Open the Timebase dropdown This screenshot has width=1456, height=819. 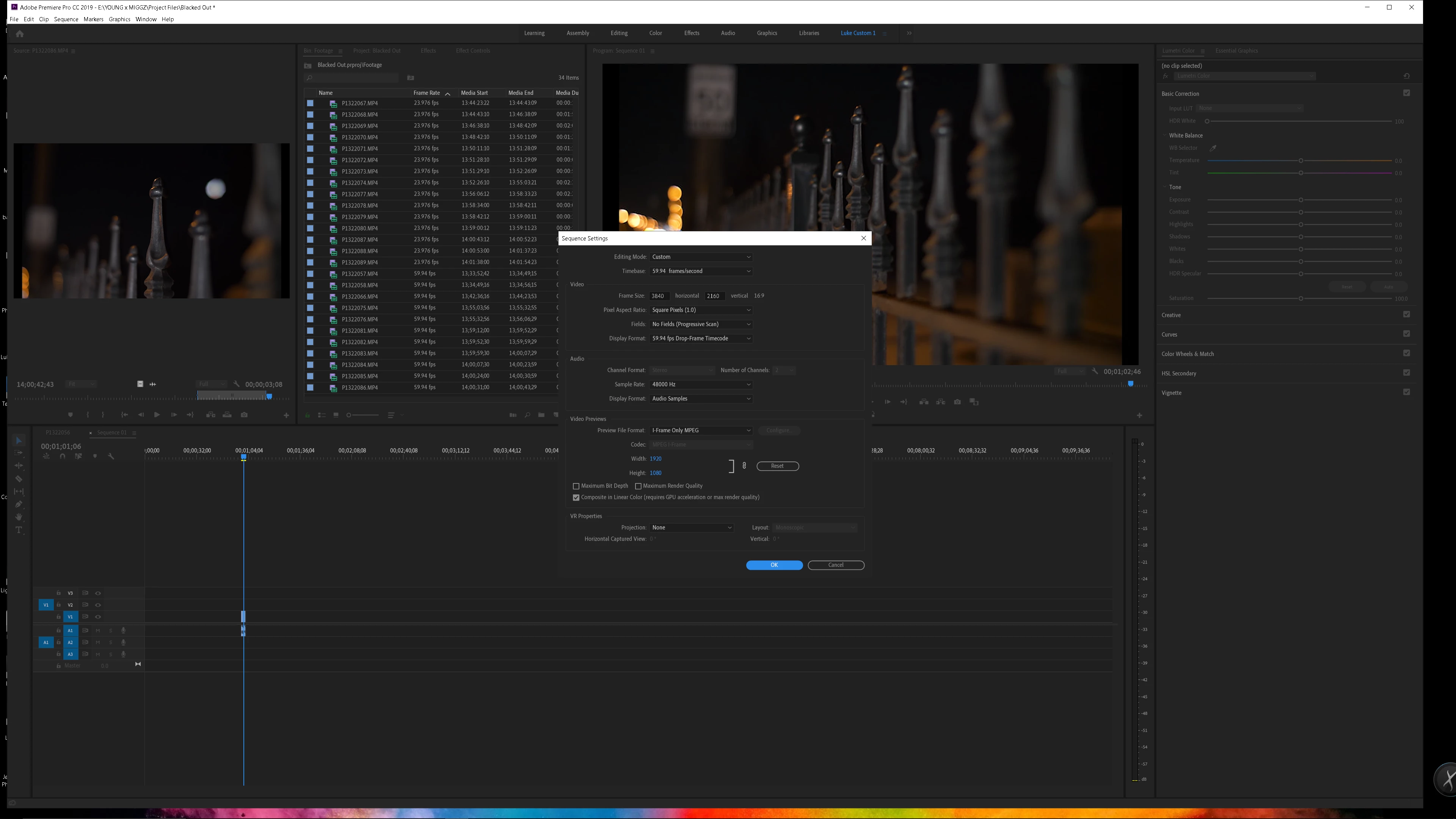point(701,271)
